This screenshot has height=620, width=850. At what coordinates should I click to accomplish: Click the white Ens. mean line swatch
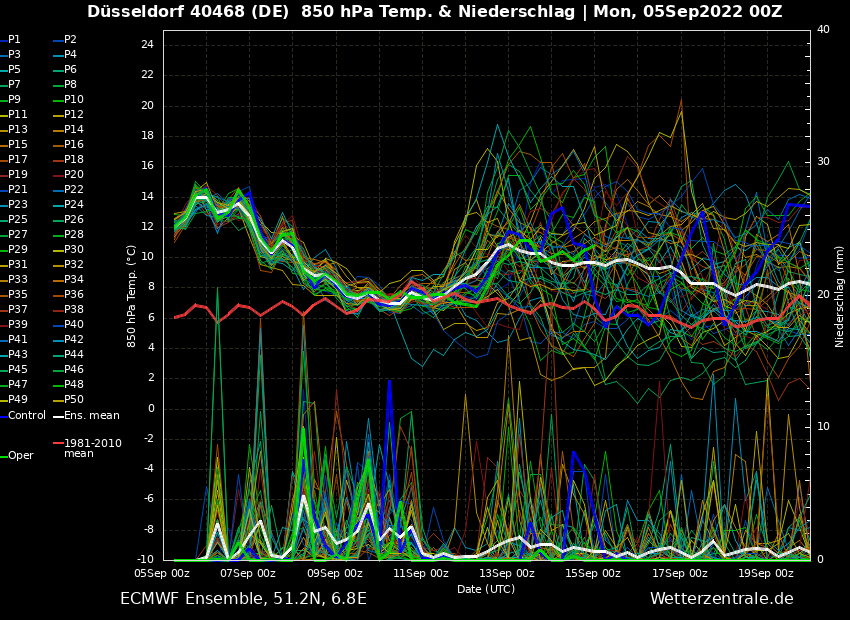point(58,416)
